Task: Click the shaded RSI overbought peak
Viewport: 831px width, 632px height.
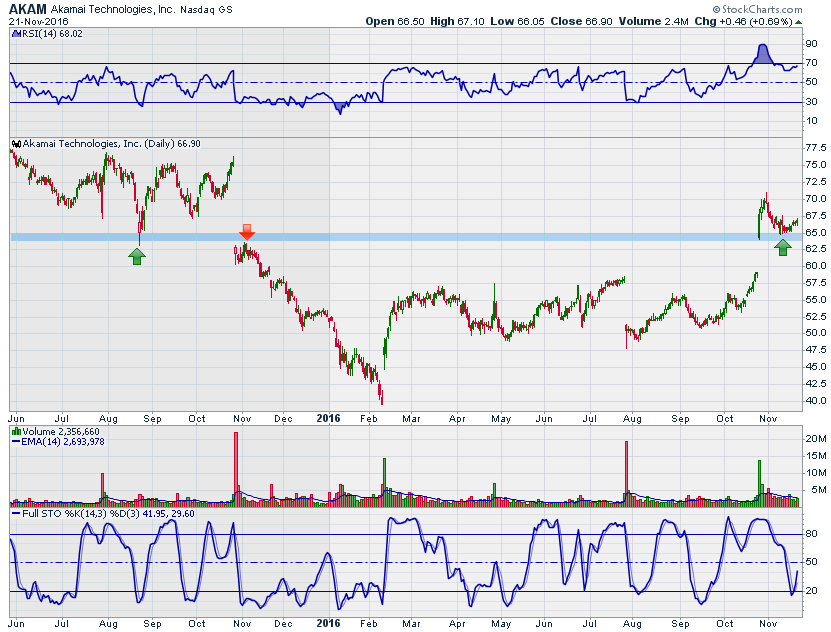Action: pos(763,56)
